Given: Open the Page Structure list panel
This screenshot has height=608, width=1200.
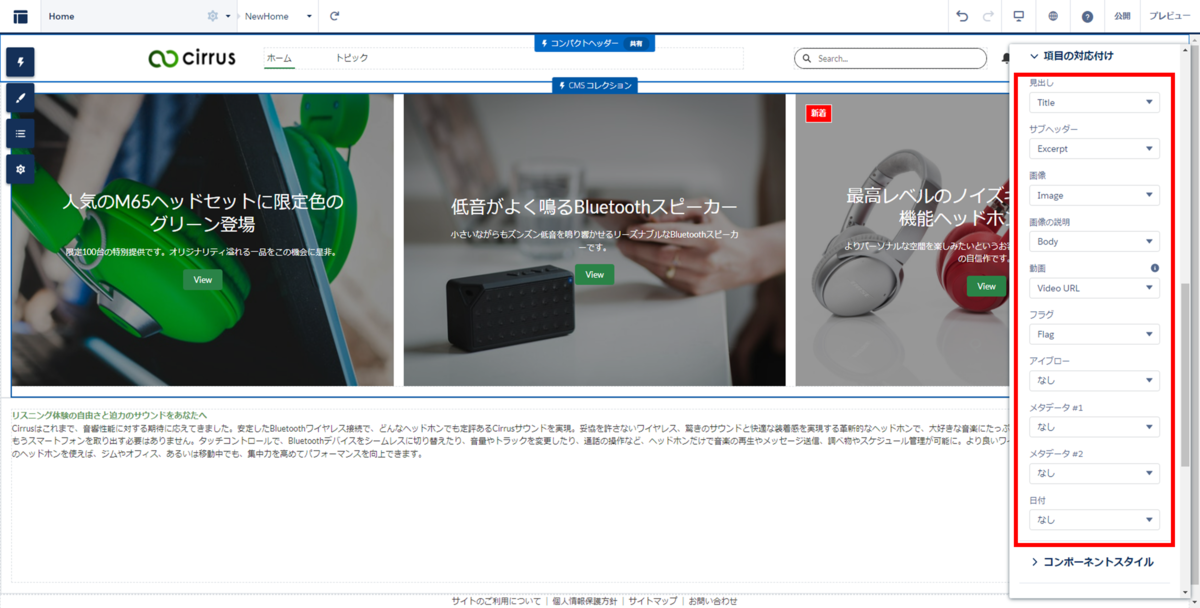Looking at the screenshot, I should [x=20, y=133].
